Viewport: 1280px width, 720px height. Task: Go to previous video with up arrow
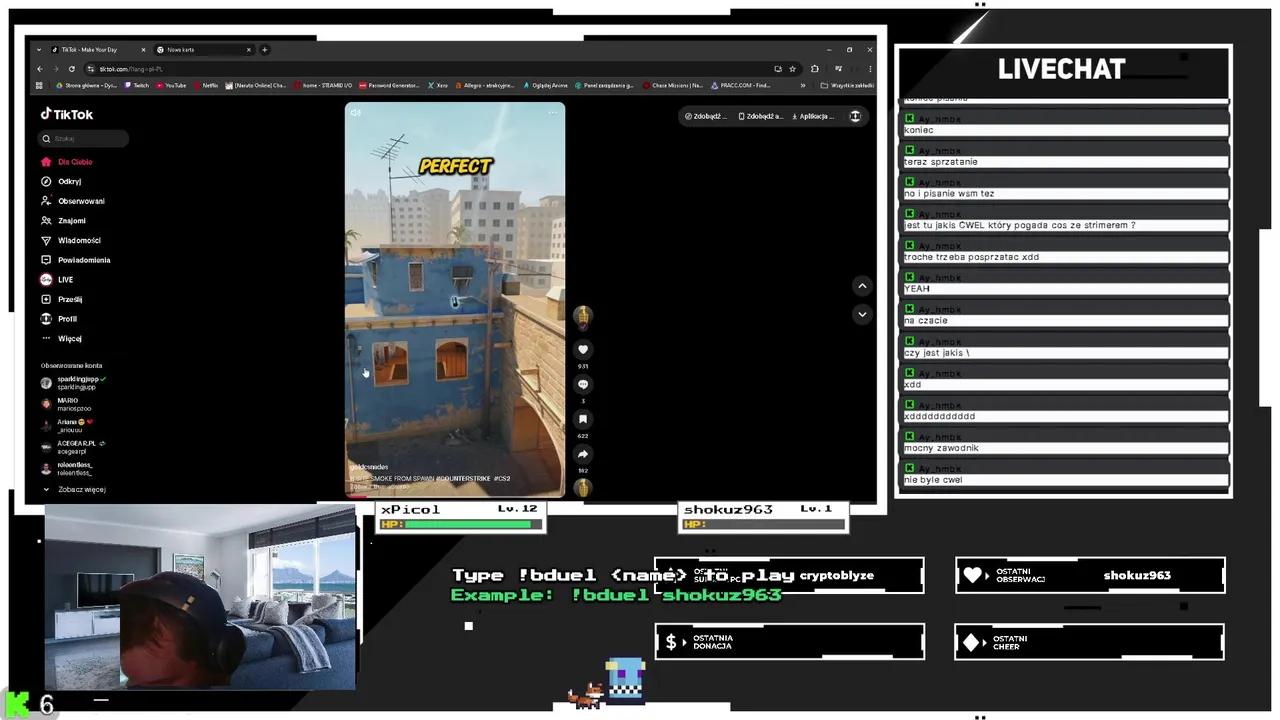click(x=862, y=286)
